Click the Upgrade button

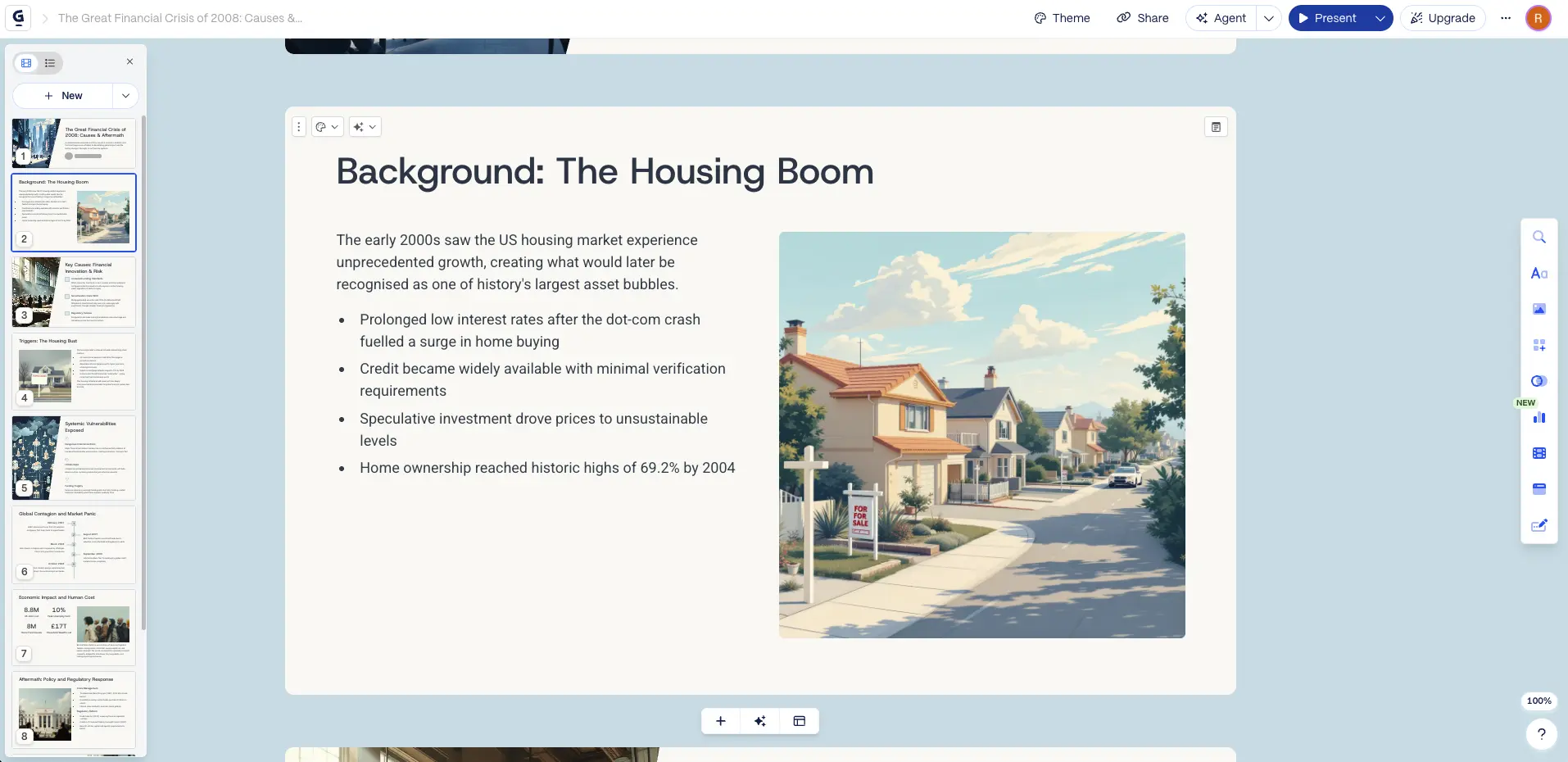point(1443,18)
